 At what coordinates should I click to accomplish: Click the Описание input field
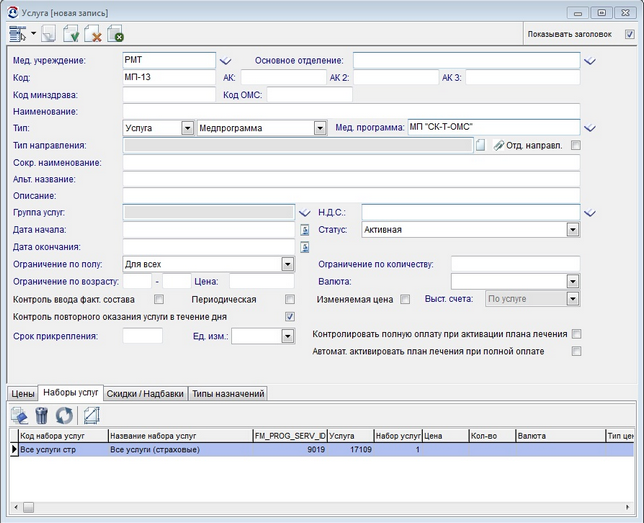351,196
